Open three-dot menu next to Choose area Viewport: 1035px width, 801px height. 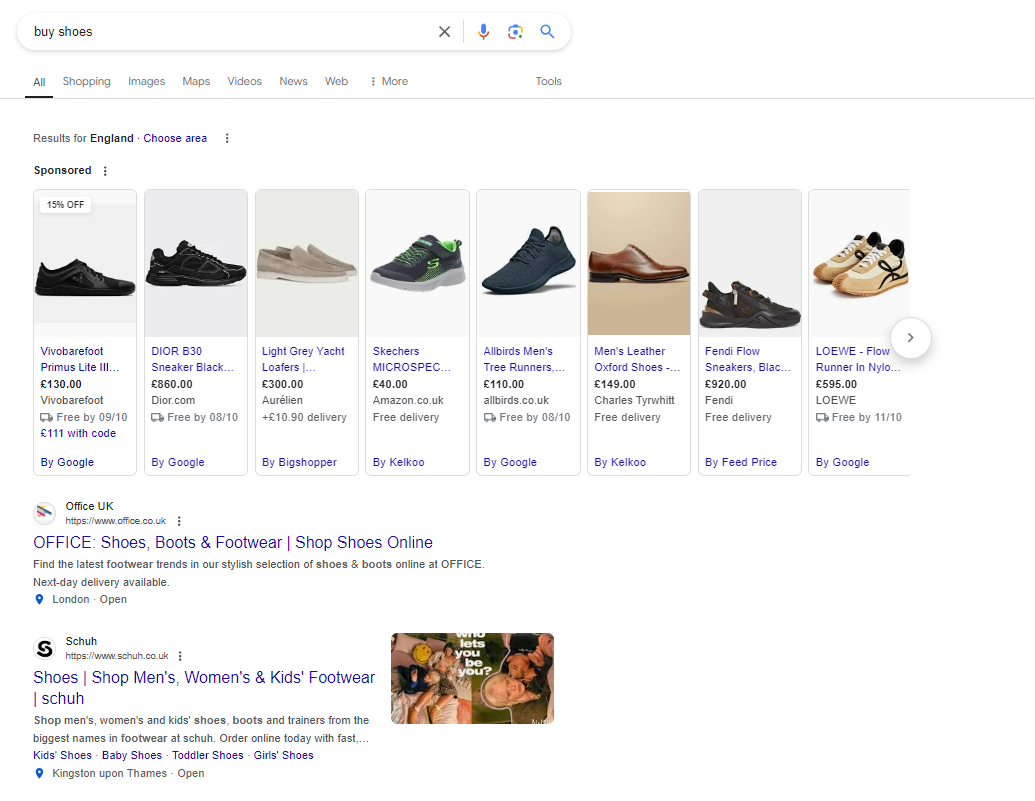click(227, 138)
